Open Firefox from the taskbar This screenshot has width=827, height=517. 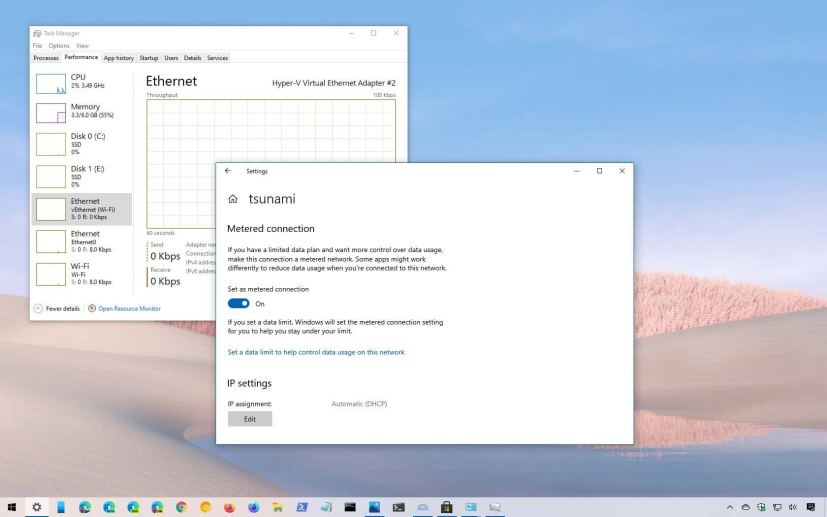click(229, 508)
